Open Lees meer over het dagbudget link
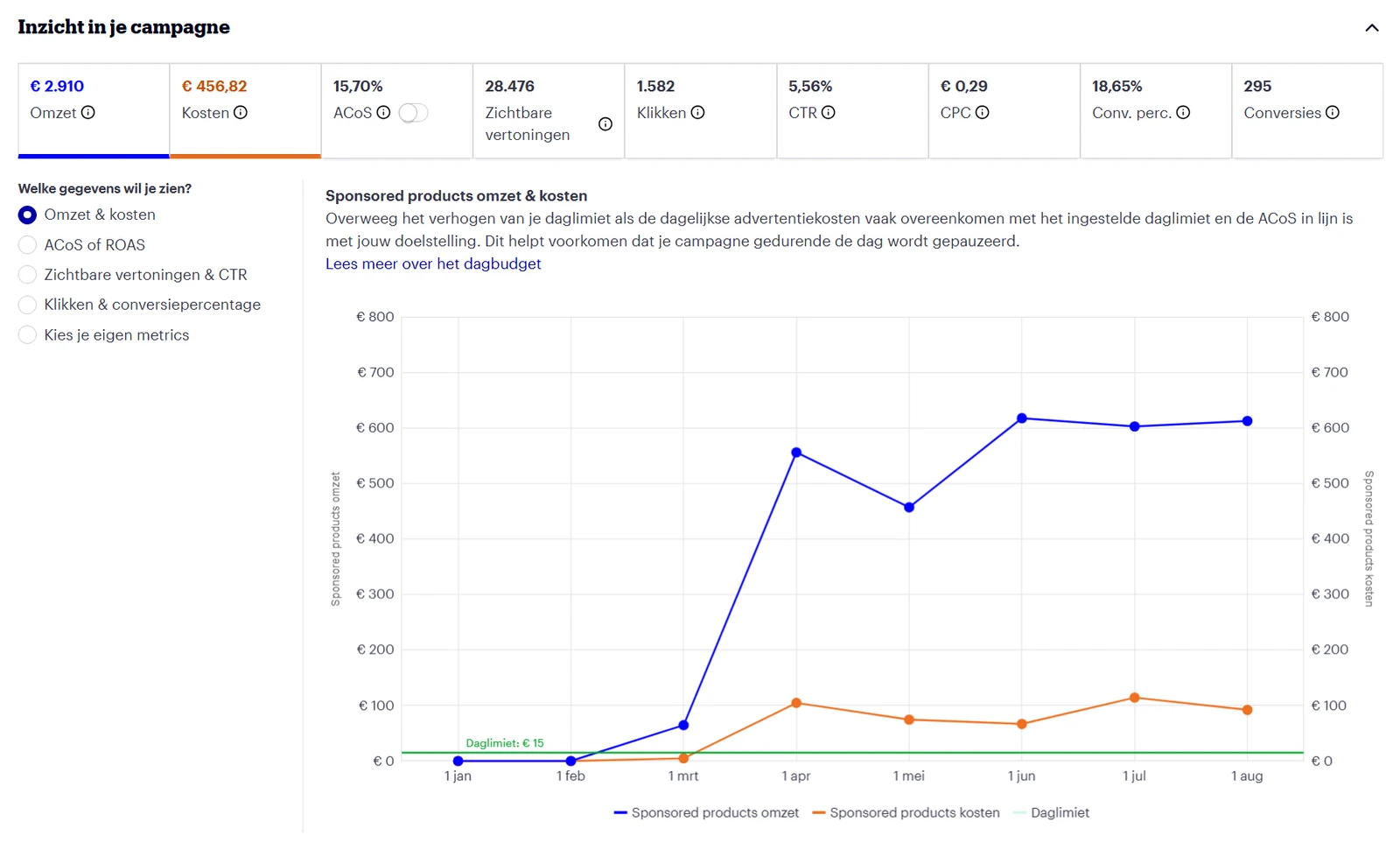This screenshot has height=850, width=1400. tap(433, 263)
